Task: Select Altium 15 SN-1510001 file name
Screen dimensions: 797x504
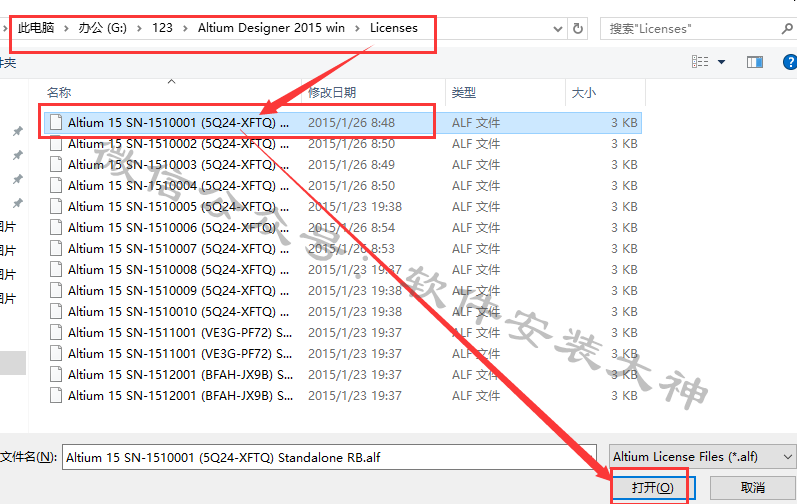Action: click(x=178, y=123)
